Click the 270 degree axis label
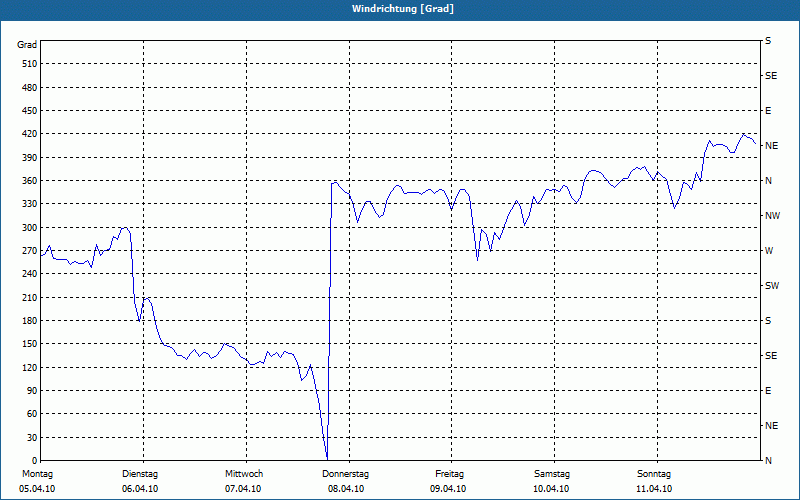 tap(30, 251)
